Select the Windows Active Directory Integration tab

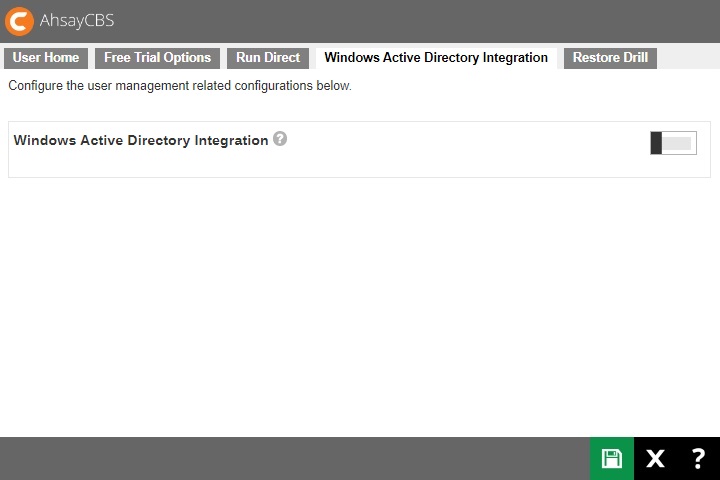pyautogui.click(x=436, y=58)
